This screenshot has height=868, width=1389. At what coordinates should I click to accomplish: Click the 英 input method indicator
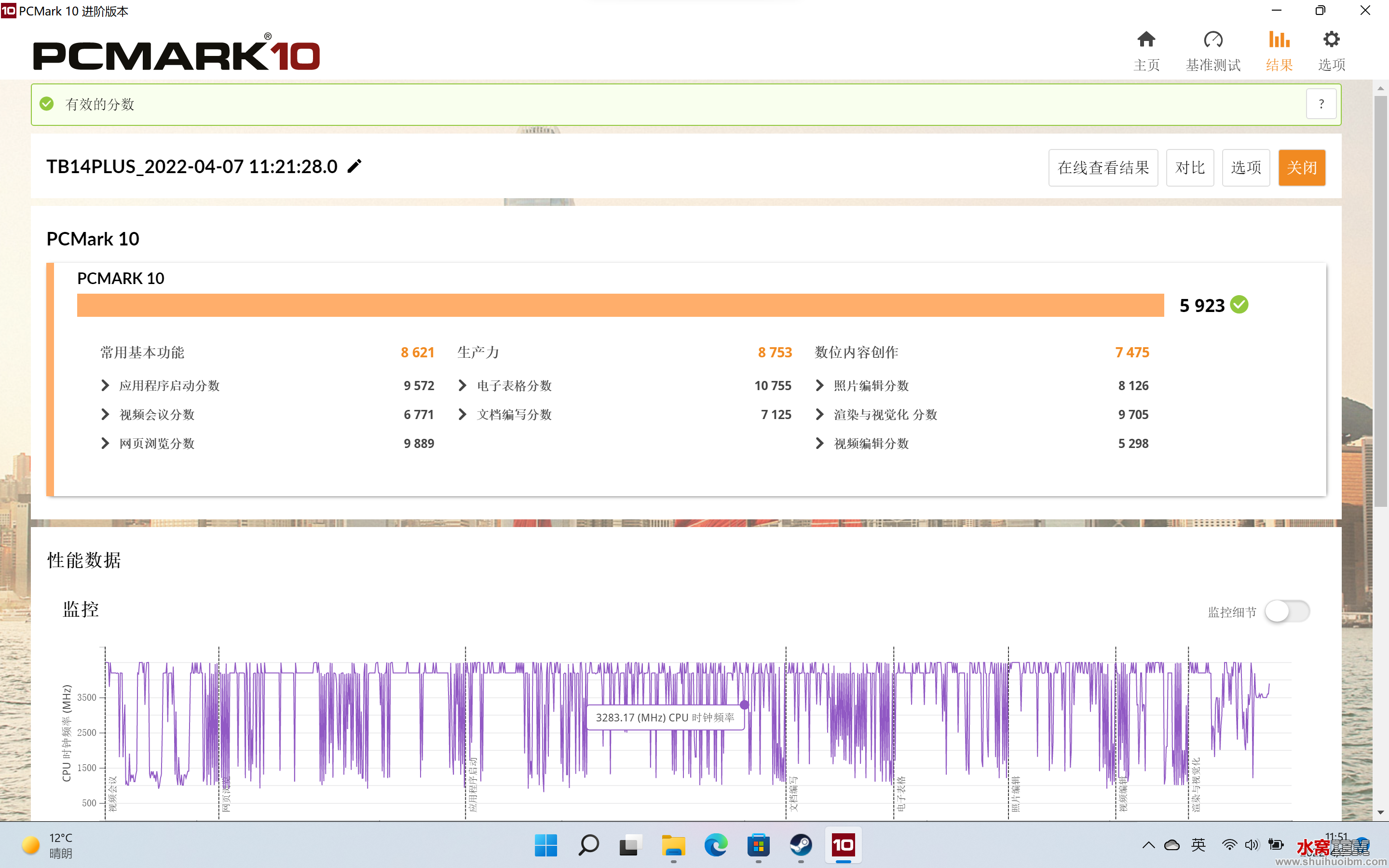pos(1198,845)
